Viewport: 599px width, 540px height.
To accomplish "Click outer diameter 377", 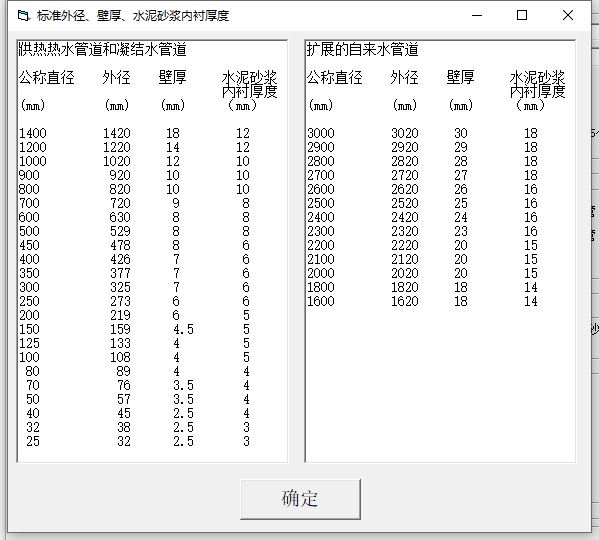I will [120, 273].
